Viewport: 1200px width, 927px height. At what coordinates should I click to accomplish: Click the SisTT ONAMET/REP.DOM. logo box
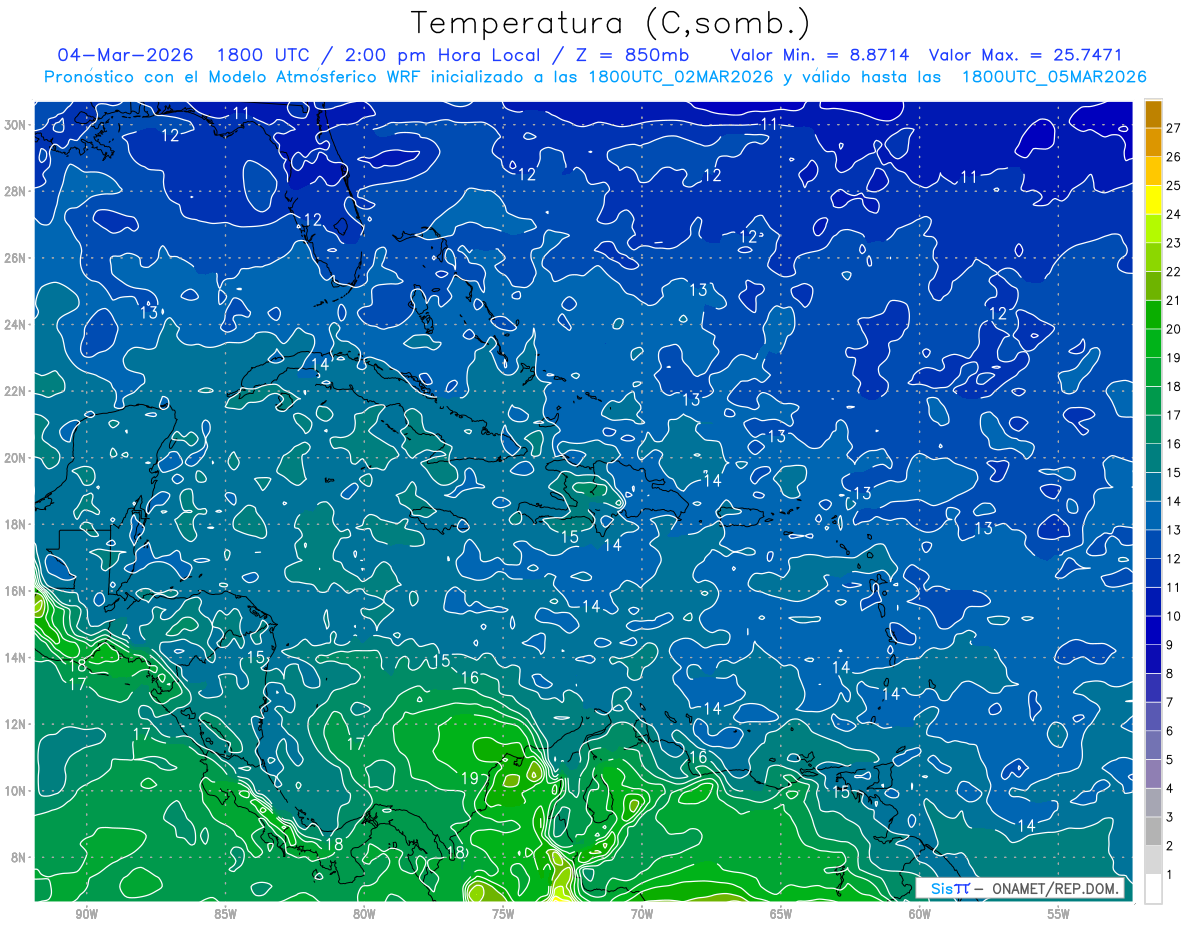[1019, 888]
